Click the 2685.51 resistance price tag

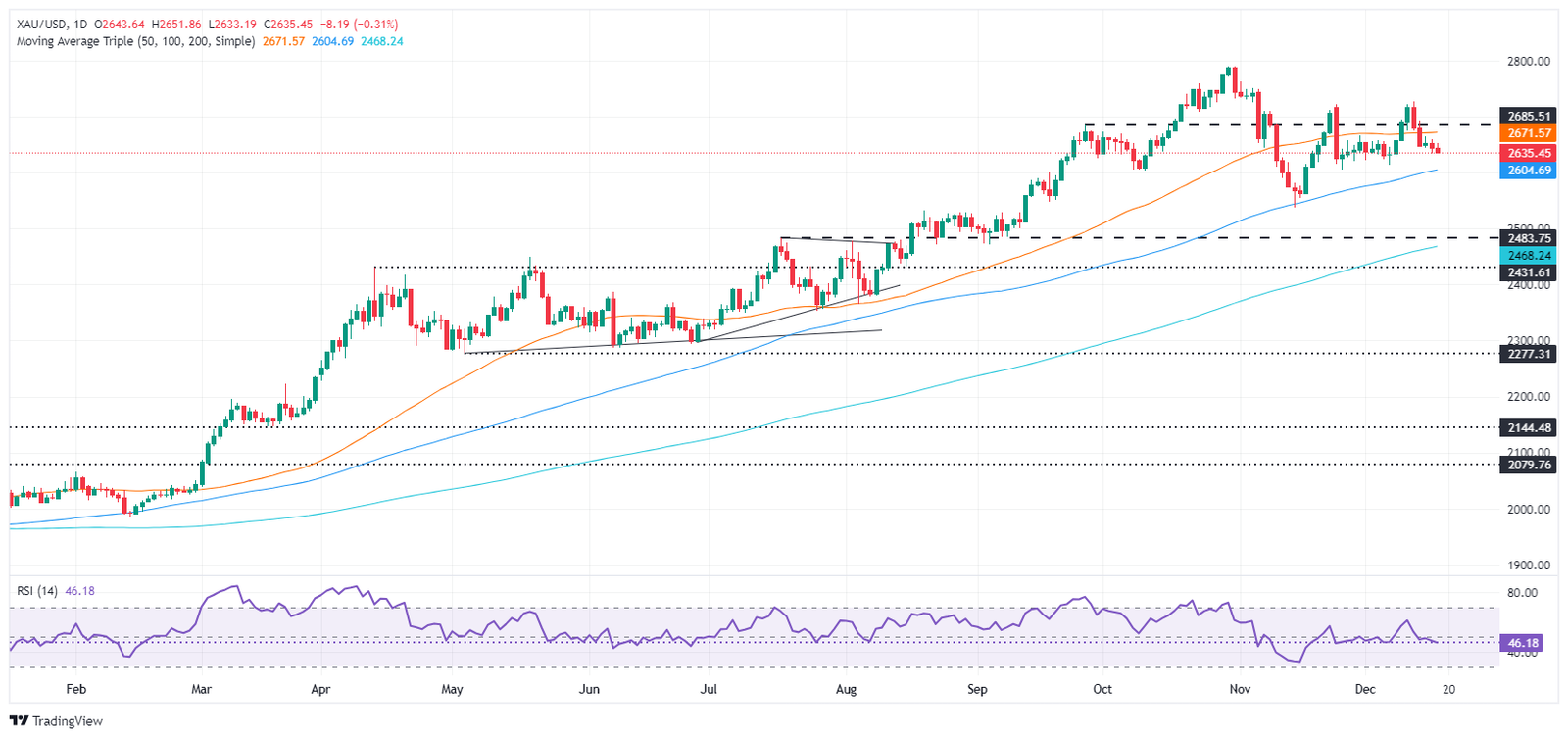(1529, 116)
